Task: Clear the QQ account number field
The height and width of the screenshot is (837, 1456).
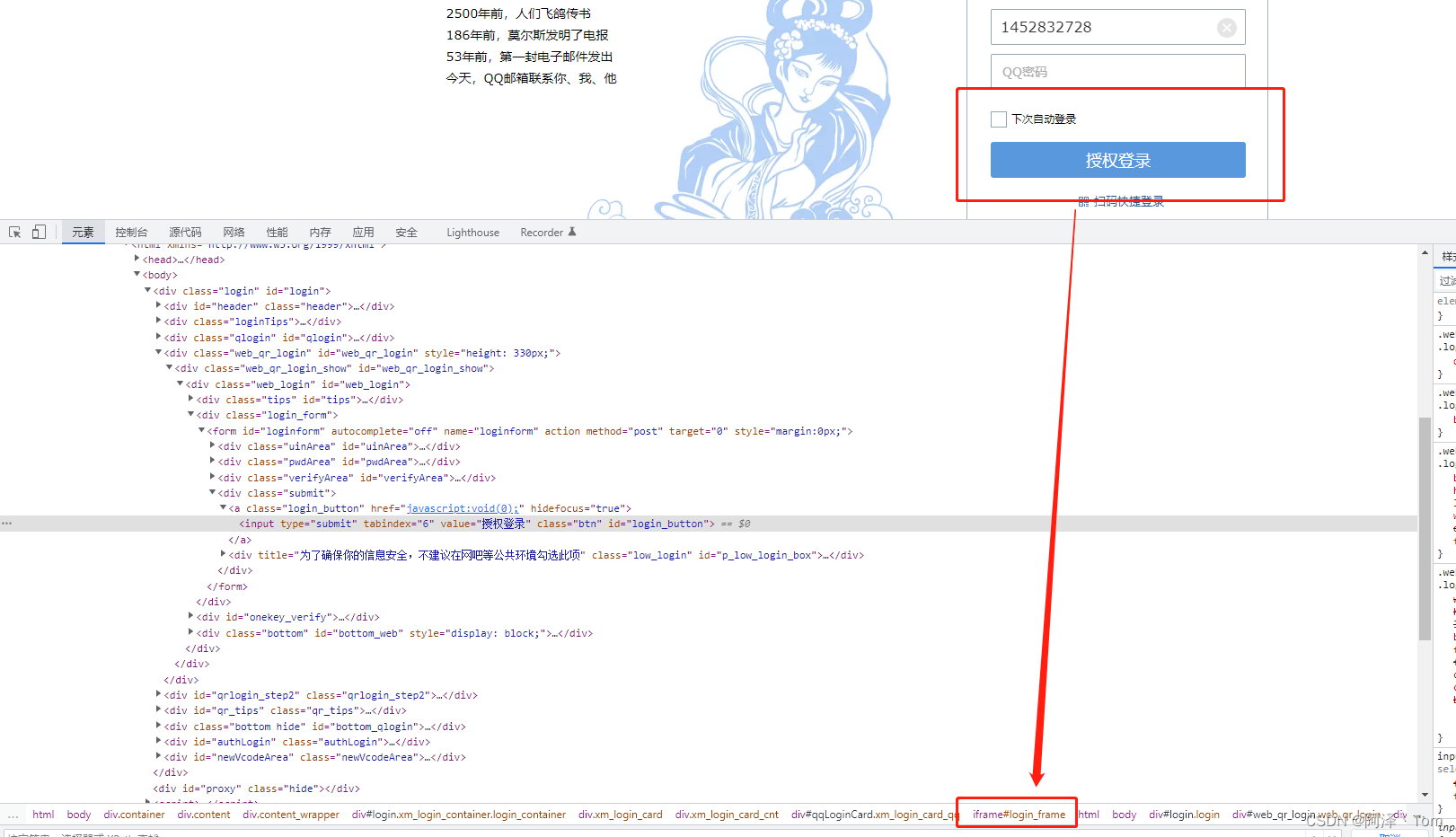Action: [1226, 28]
